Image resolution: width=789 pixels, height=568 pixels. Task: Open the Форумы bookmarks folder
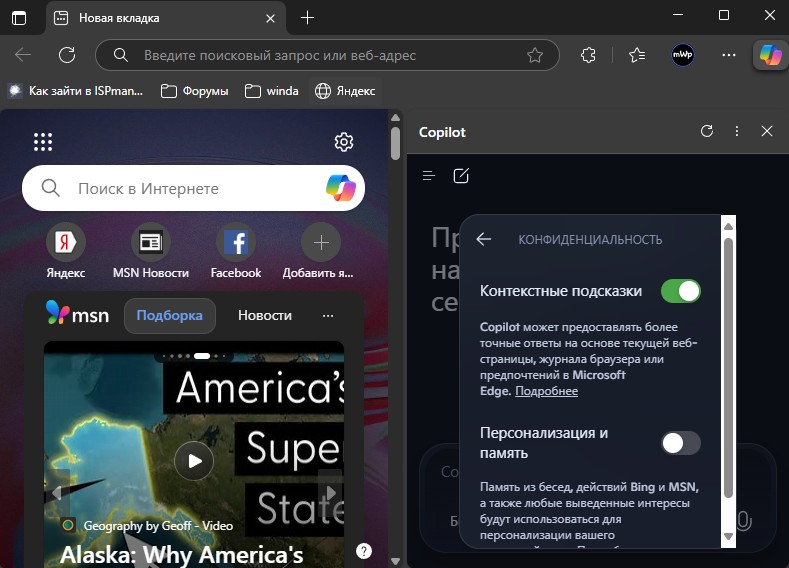194,91
